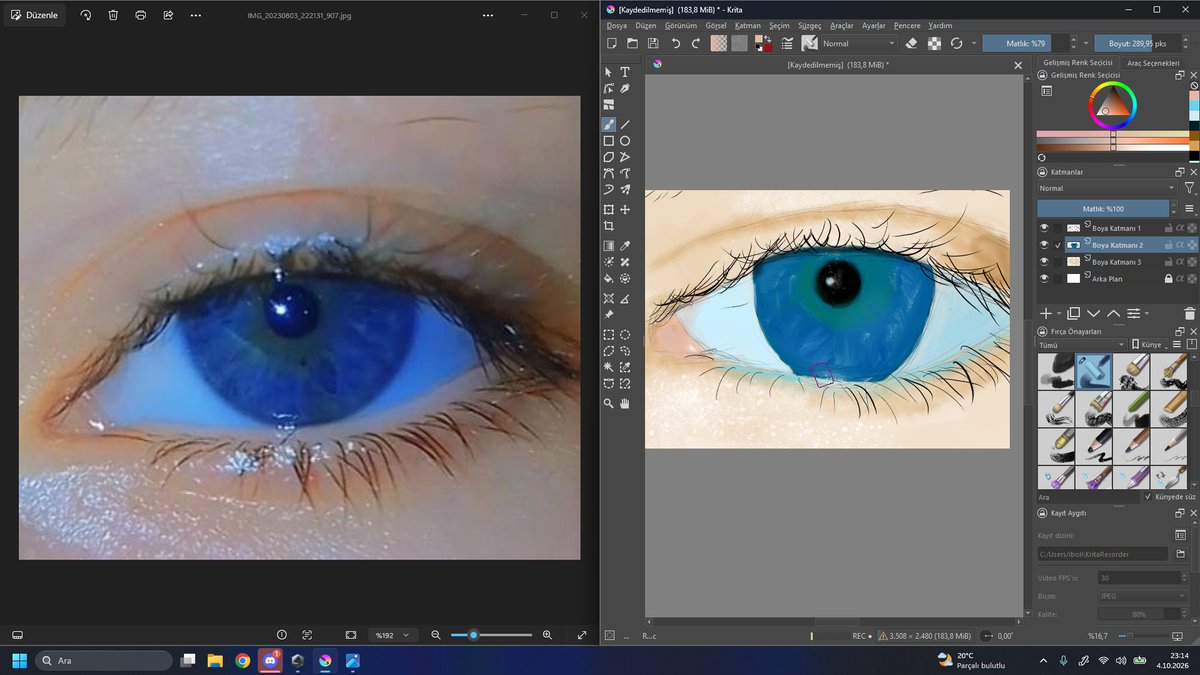
Task: Select the Contiguous Selection magic wand tool
Action: click(x=608, y=367)
